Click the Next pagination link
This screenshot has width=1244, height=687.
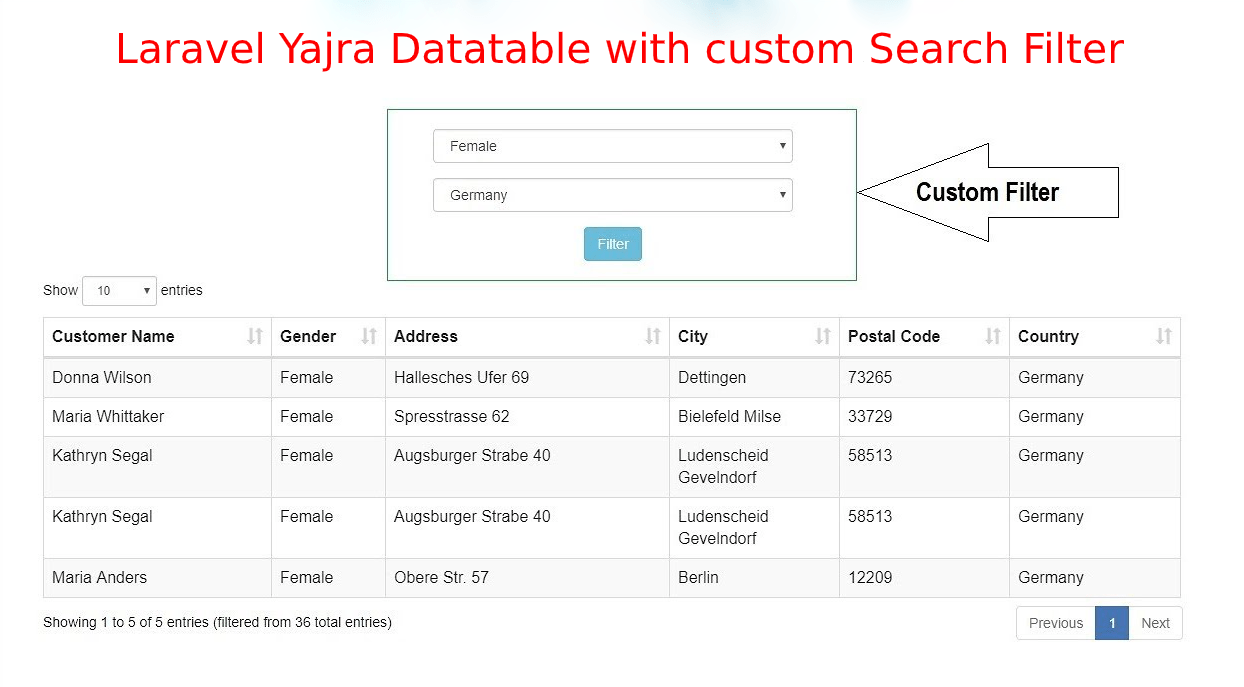point(1155,622)
